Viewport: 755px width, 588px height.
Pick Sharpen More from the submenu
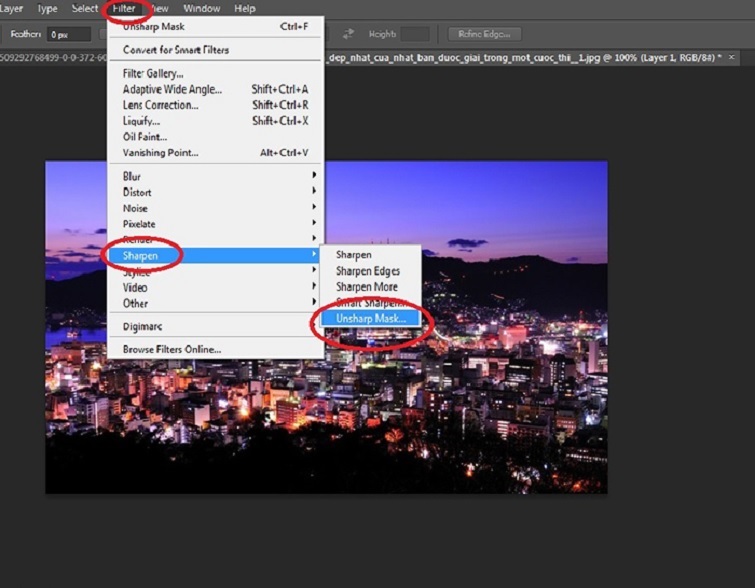[x=366, y=287]
